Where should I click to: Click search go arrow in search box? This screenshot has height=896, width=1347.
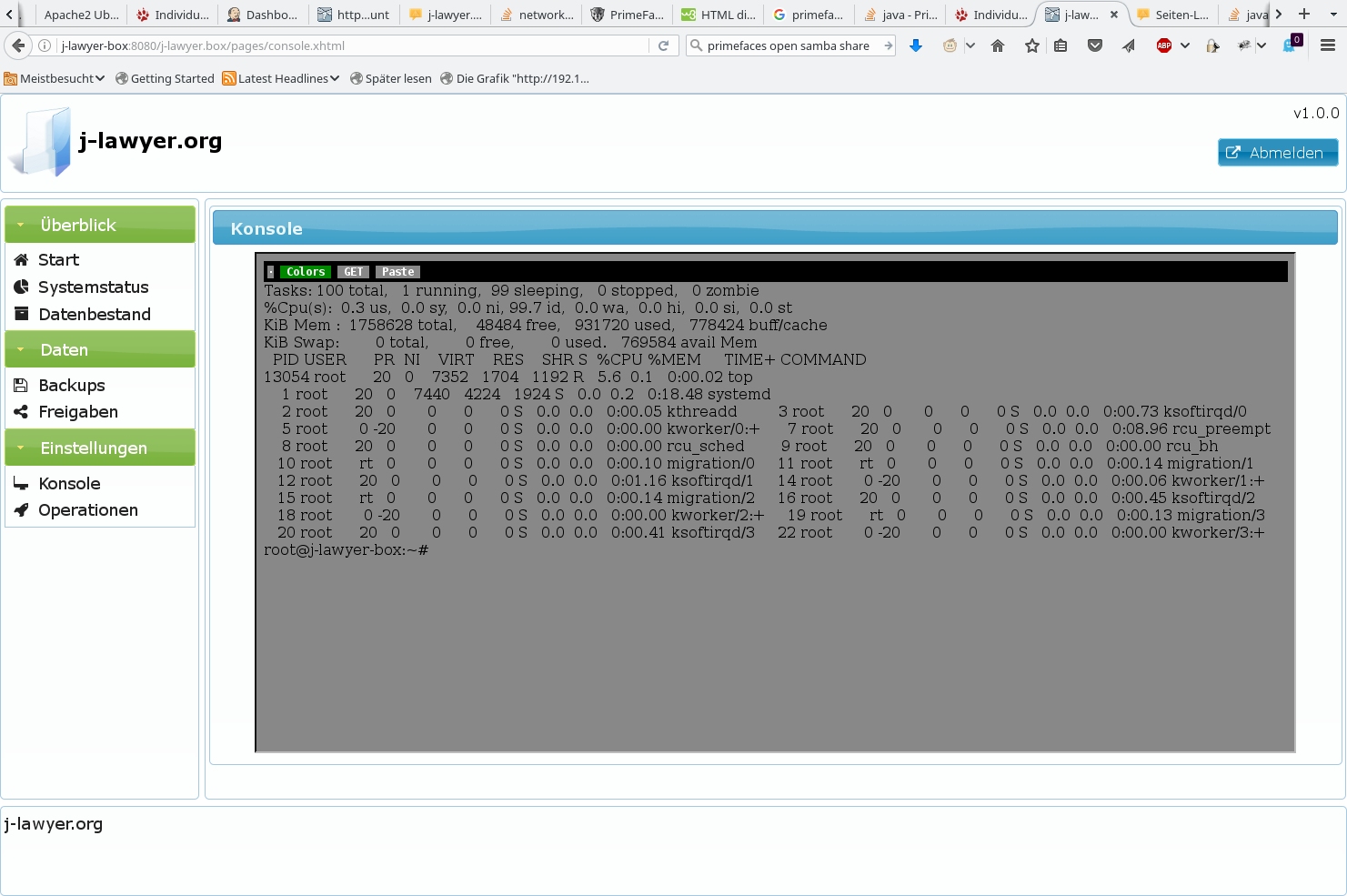888,45
